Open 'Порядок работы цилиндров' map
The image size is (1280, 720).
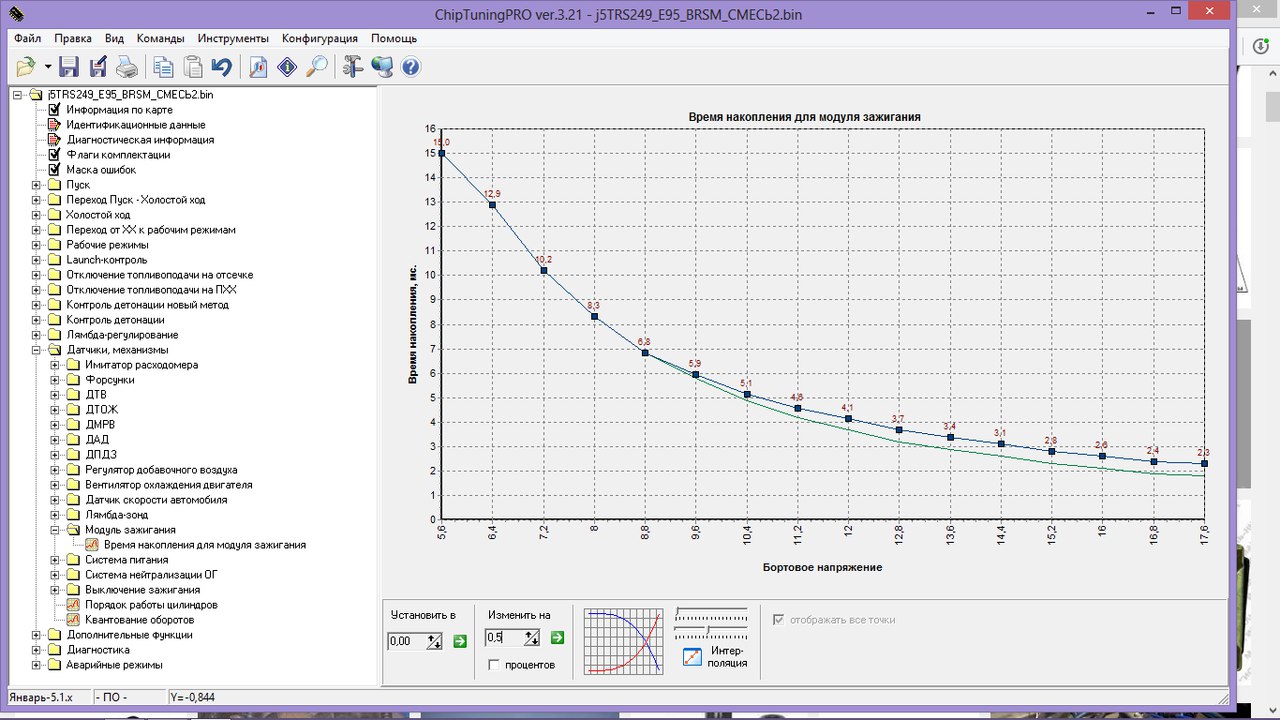point(151,605)
